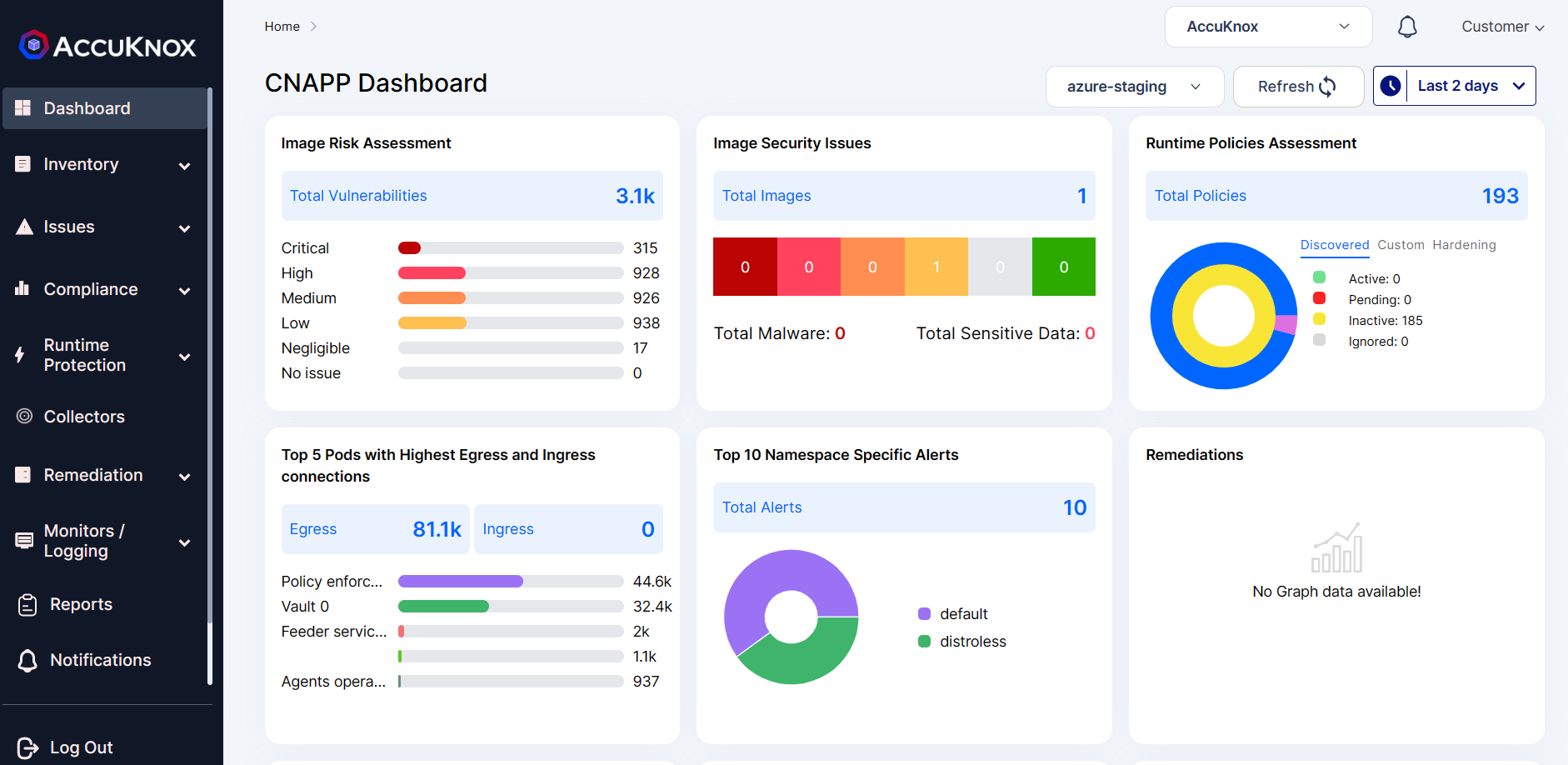Click the No Graph data chart icon
Viewport: 1568px width, 765px height.
tap(1336, 547)
